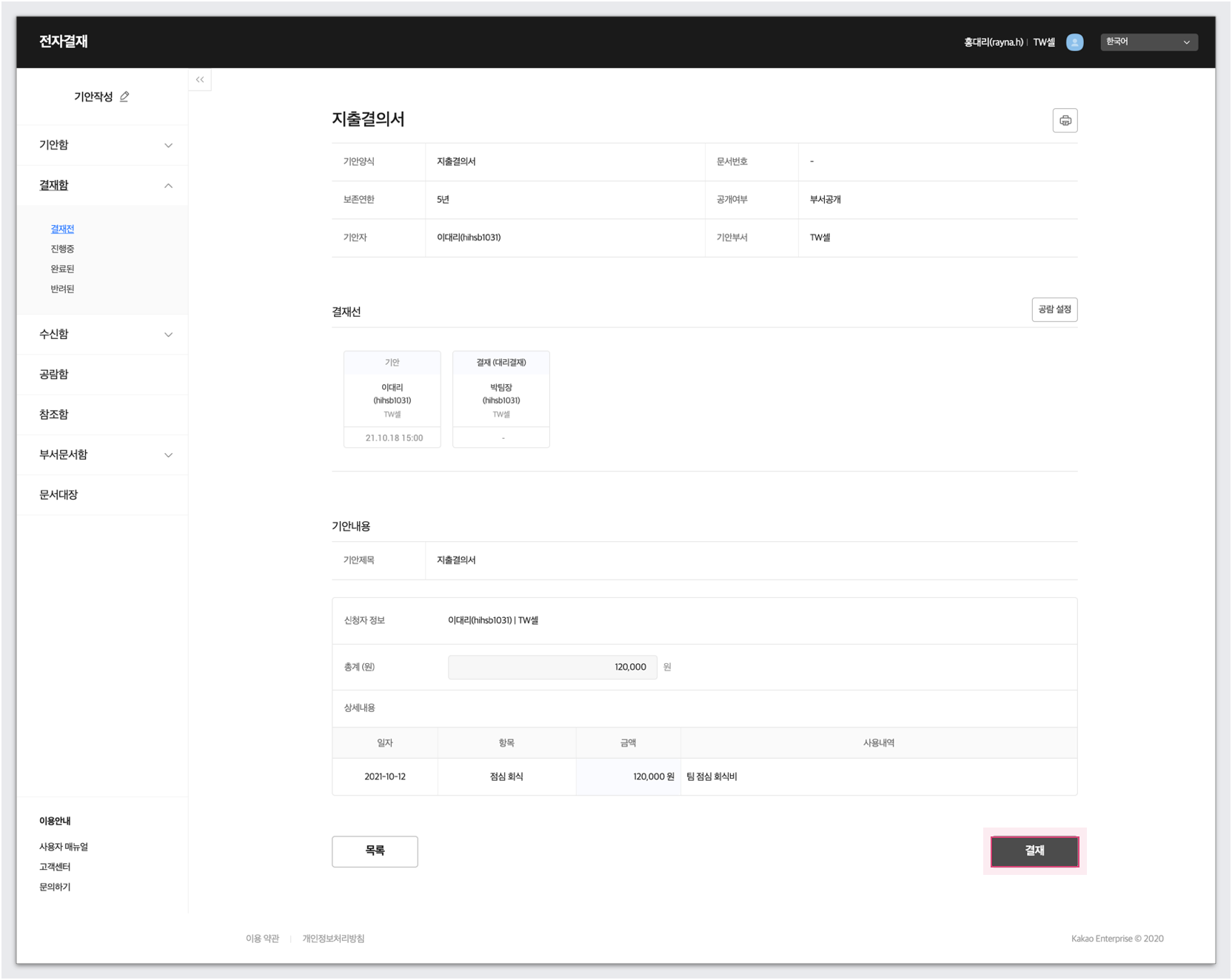The image size is (1232, 980).
Task: Select 반려된 in the sidebar
Action: pyautogui.click(x=62, y=289)
